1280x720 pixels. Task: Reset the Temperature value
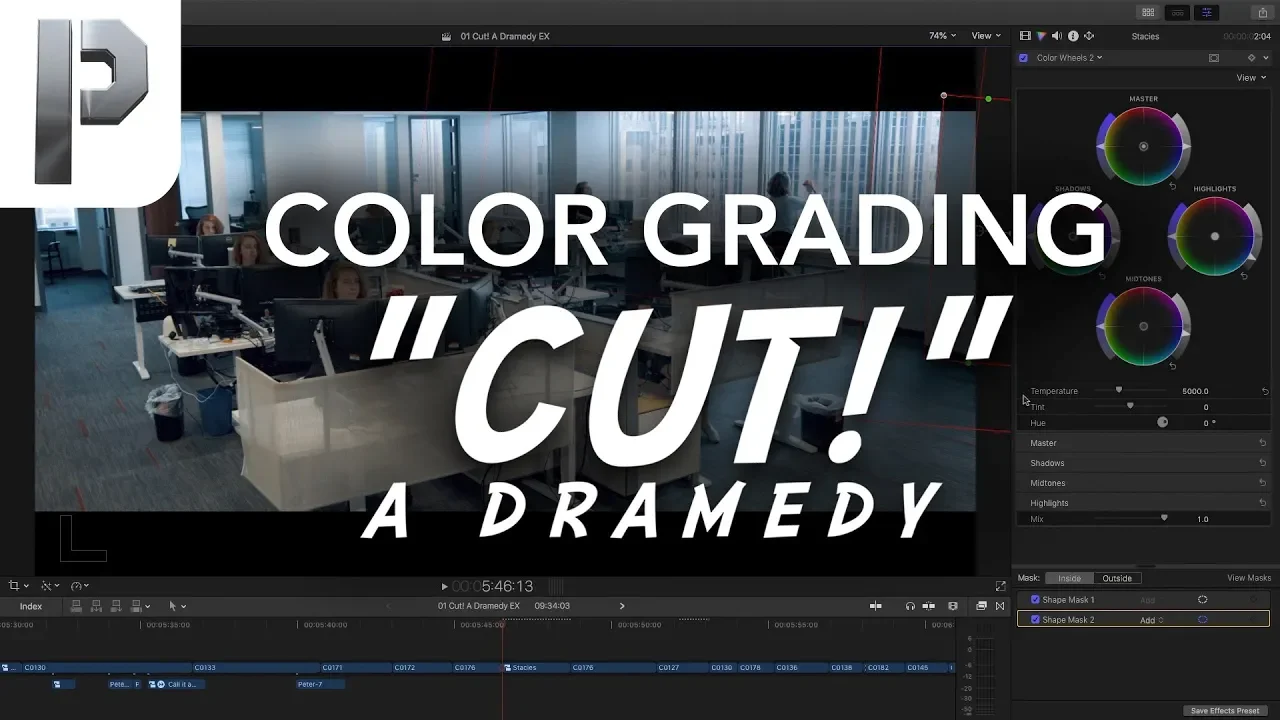(x=1265, y=391)
